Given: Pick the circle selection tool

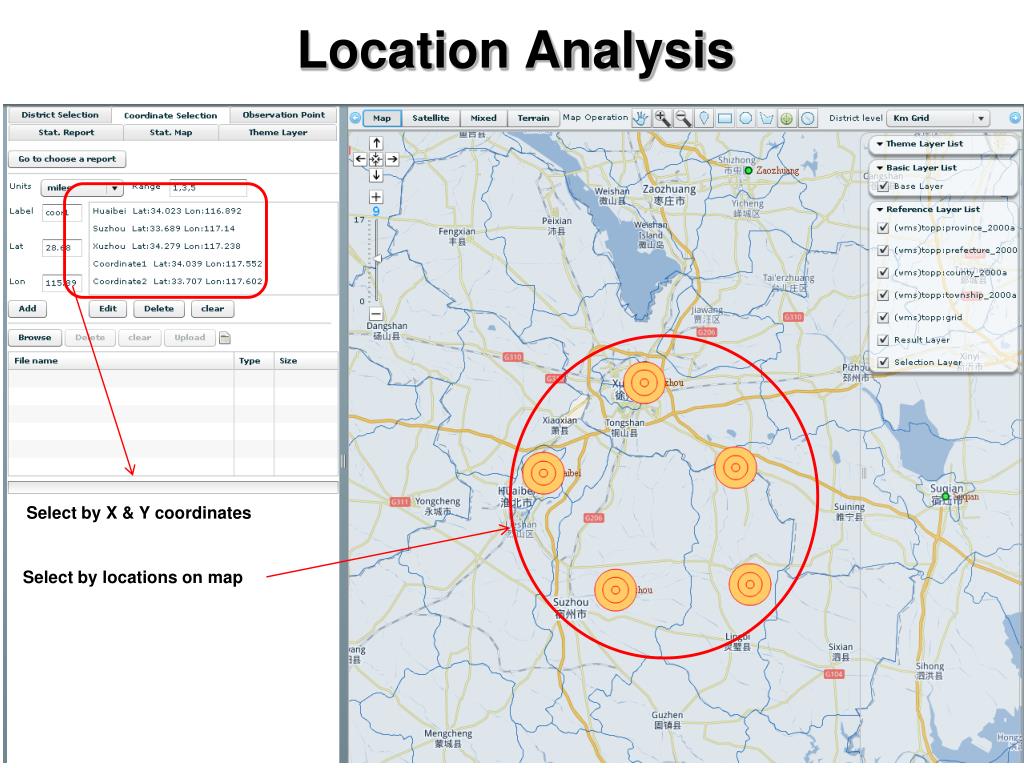Looking at the screenshot, I should pyautogui.click(x=746, y=118).
